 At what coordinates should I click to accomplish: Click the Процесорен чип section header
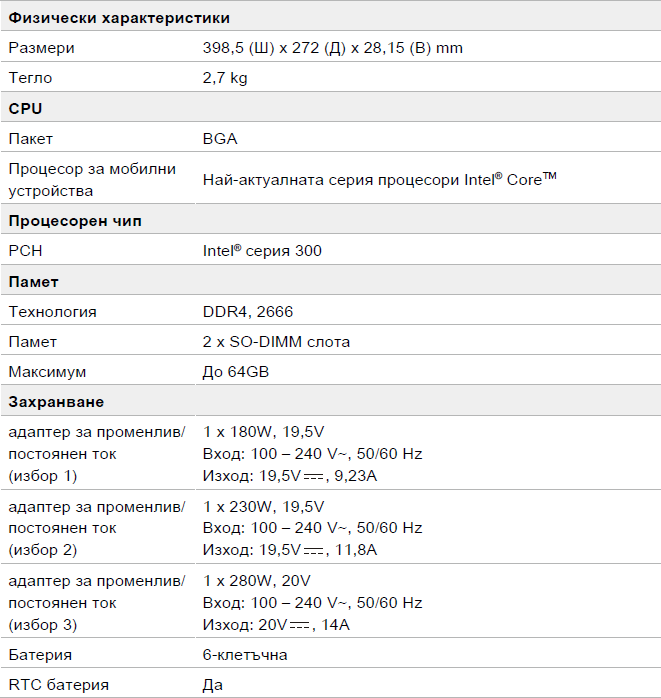[x=75, y=221]
